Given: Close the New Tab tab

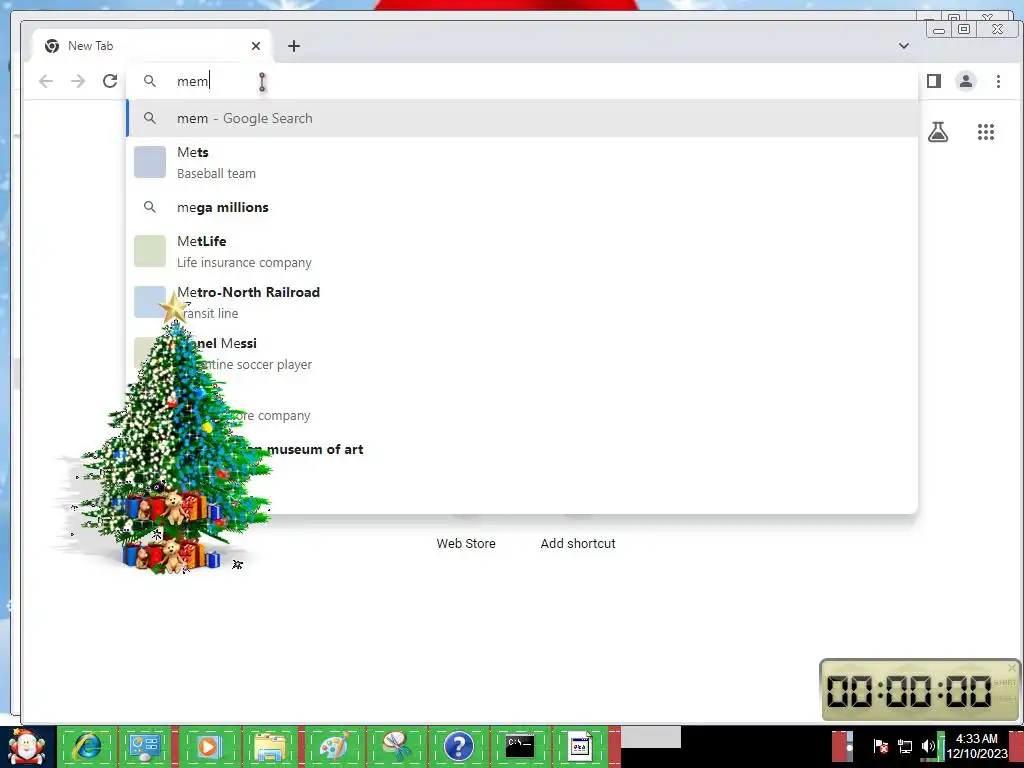Looking at the screenshot, I should coord(256,46).
